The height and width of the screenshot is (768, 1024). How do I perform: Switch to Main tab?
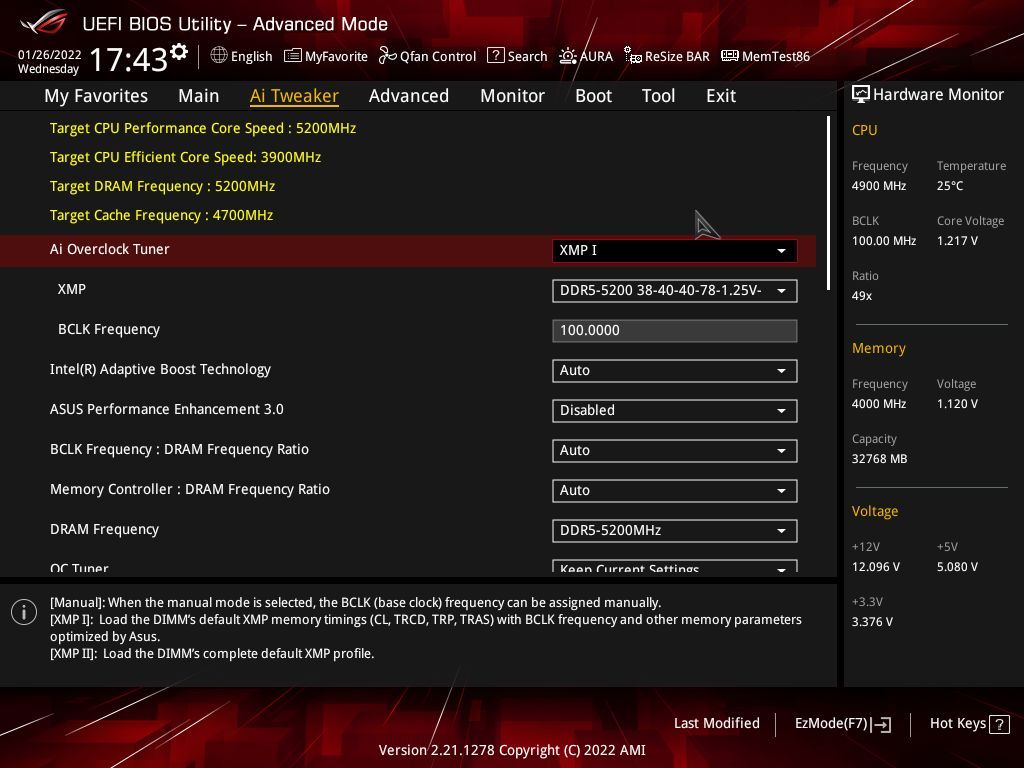click(x=199, y=96)
